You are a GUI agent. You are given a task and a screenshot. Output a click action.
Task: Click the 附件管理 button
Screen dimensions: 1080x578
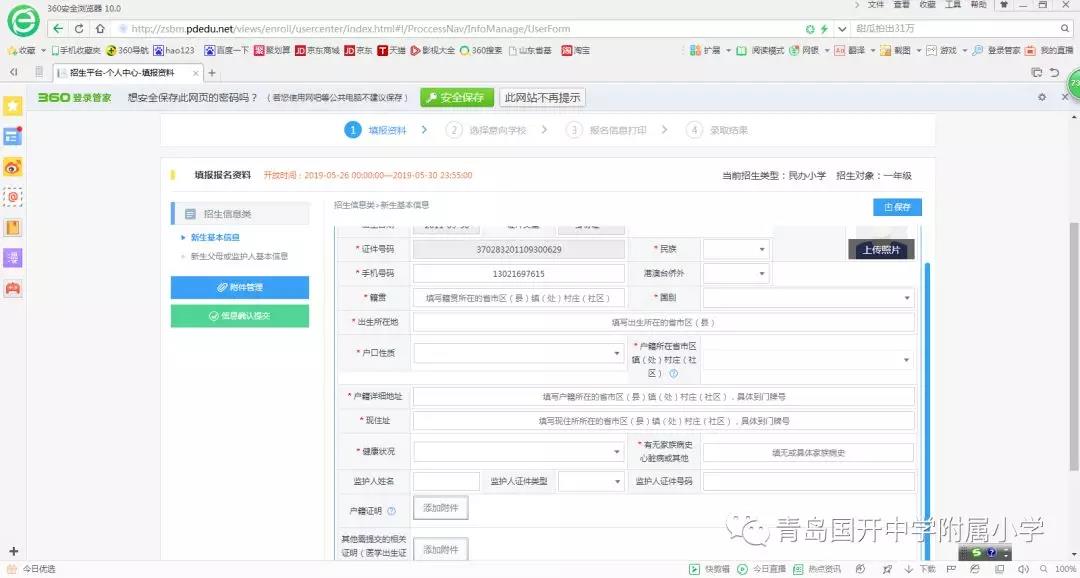pos(240,287)
